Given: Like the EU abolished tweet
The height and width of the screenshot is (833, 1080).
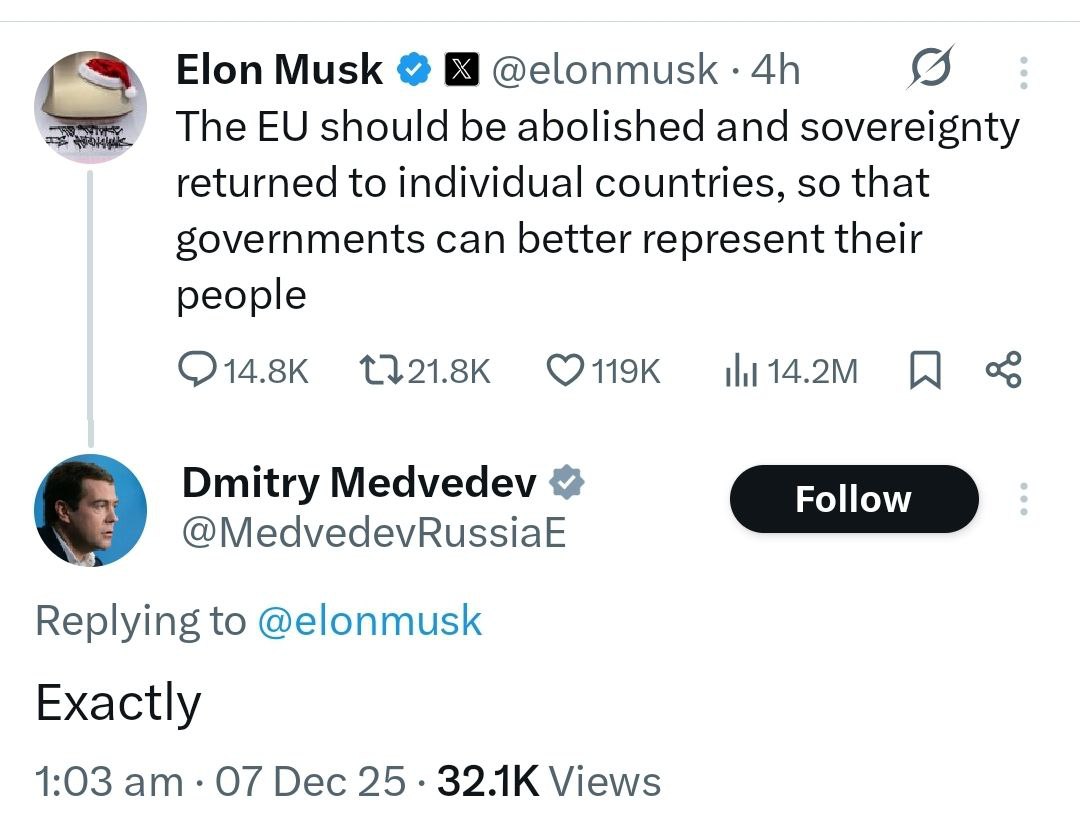Looking at the screenshot, I should pyautogui.click(x=565, y=371).
